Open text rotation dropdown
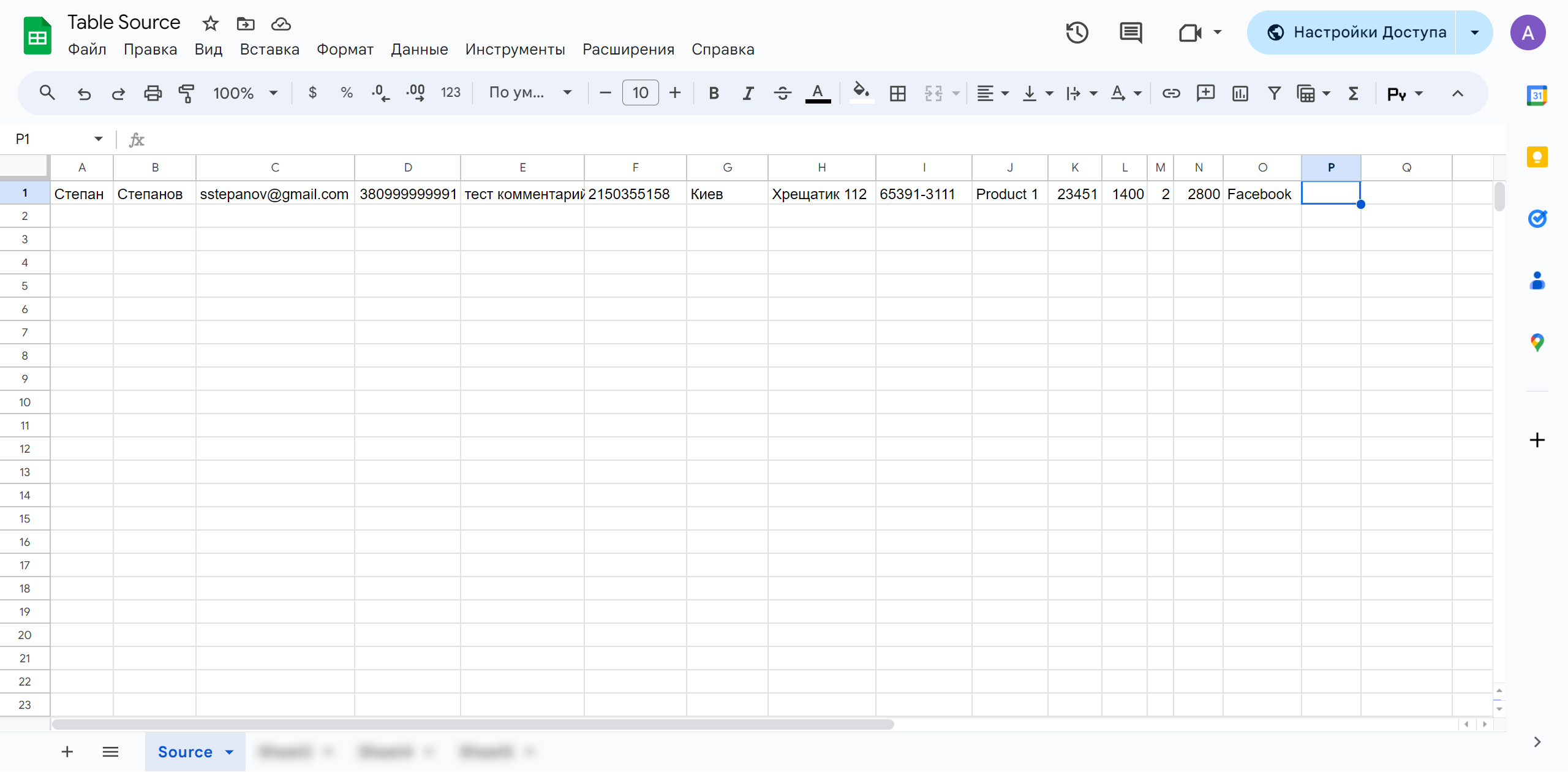The width and height of the screenshot is (1568, 772). click(x=1126, y=93)
